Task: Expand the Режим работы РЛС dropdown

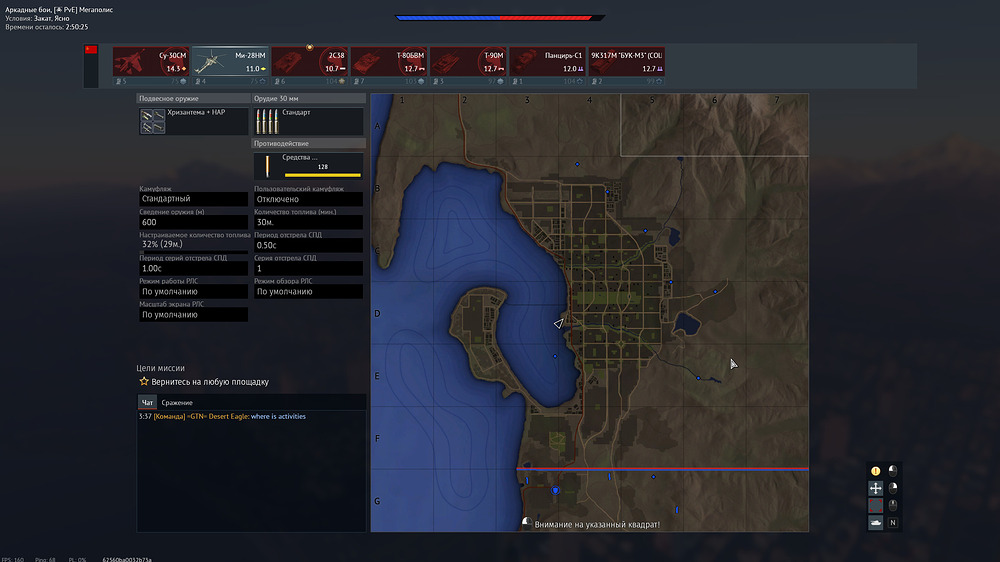Action: (193, 292)
